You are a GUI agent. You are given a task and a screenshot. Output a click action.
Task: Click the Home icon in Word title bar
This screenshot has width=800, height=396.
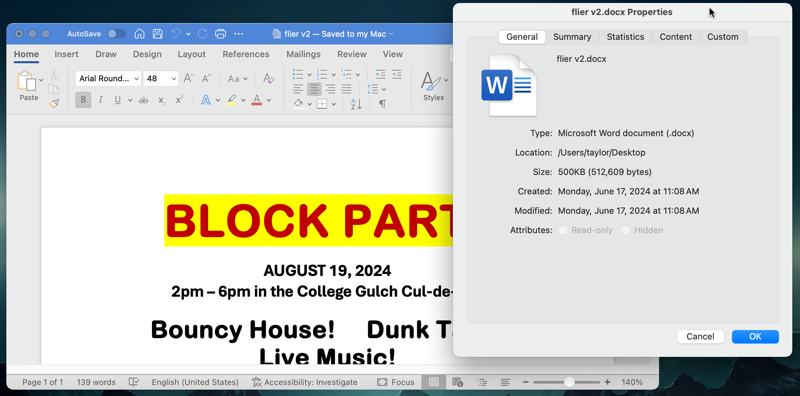pyautogui.click(x=139, y=34)
